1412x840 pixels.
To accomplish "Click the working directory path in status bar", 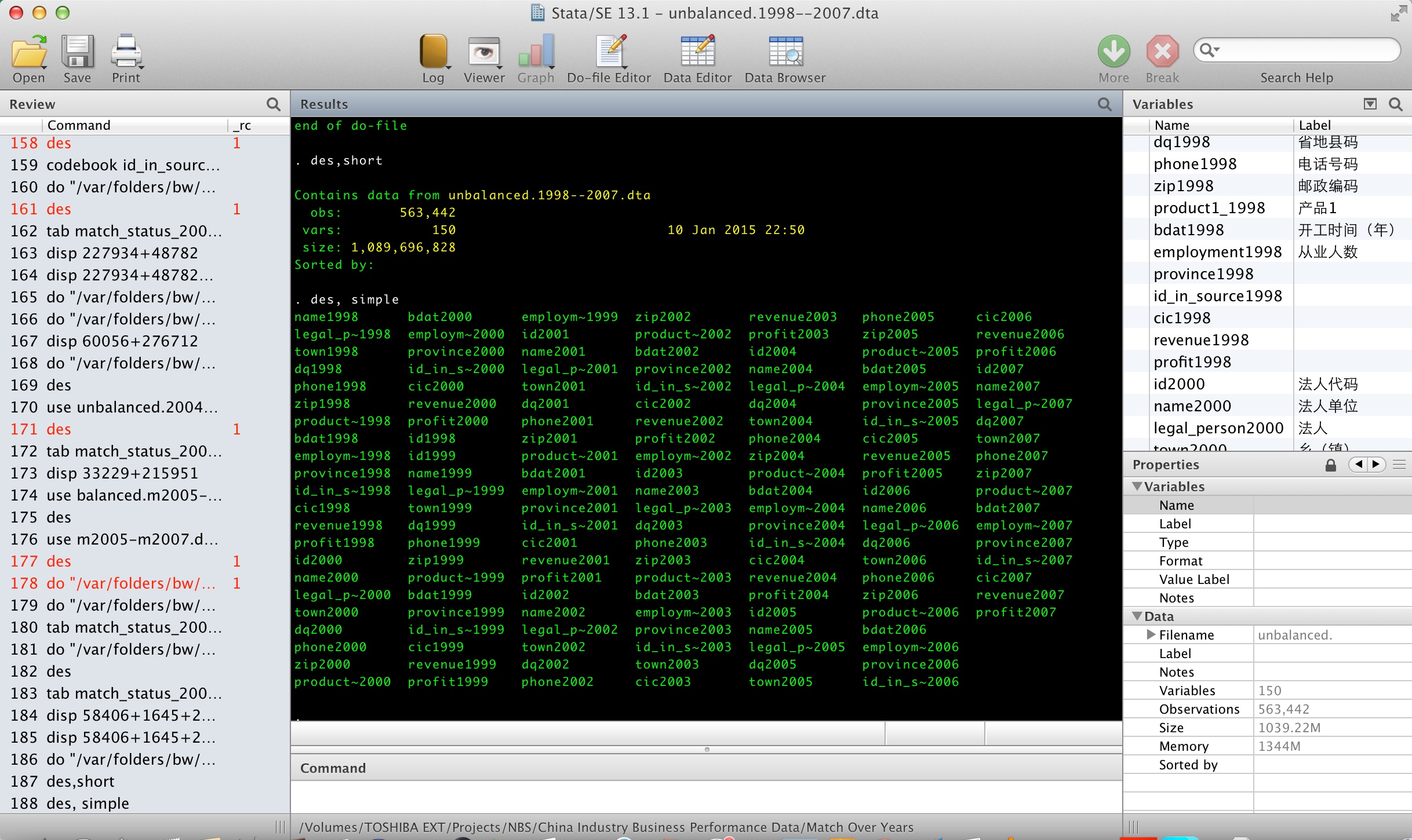I will (606, 827).
